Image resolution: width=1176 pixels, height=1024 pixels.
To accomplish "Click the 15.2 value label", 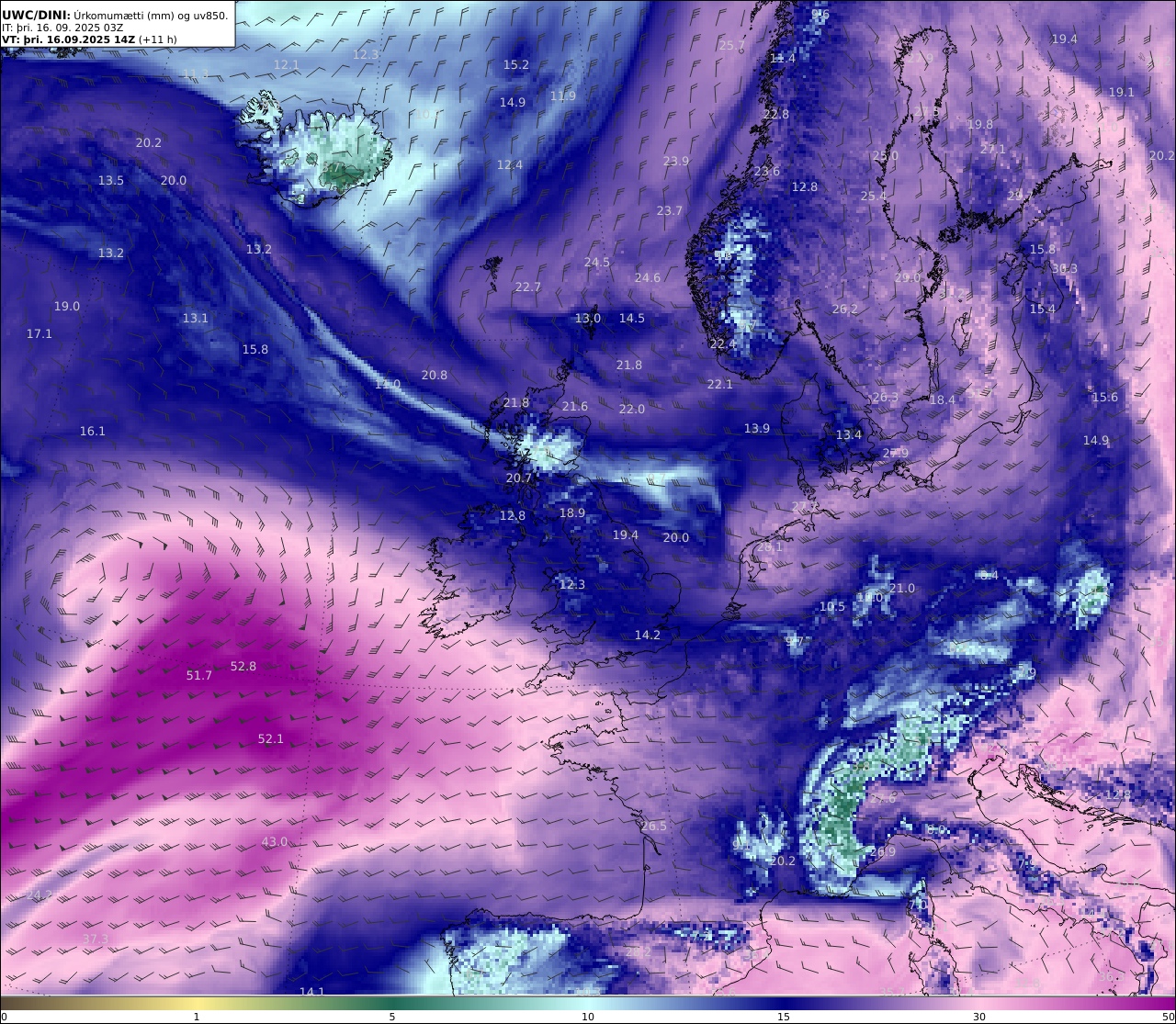I will 516,65.
